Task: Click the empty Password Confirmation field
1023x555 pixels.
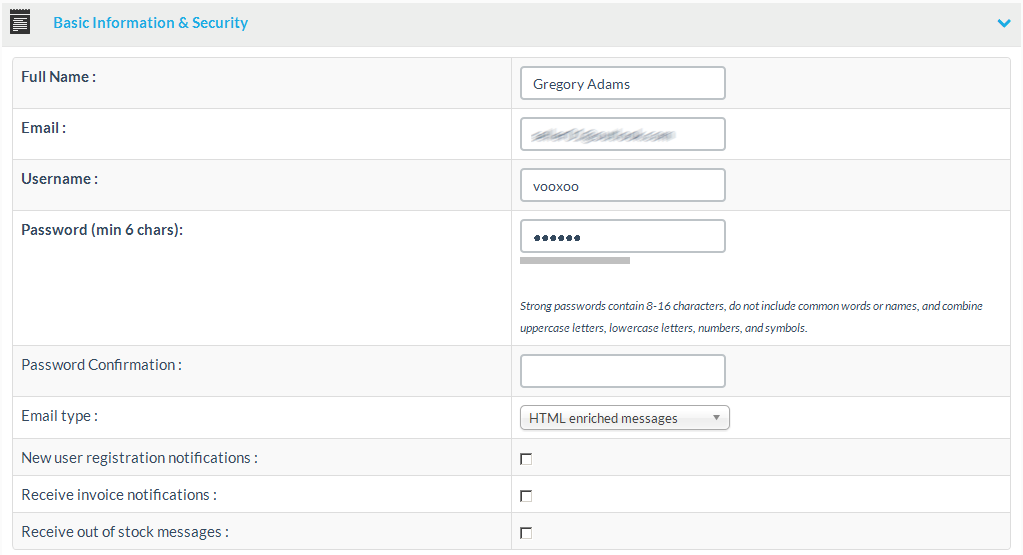Action: point(622,371)
